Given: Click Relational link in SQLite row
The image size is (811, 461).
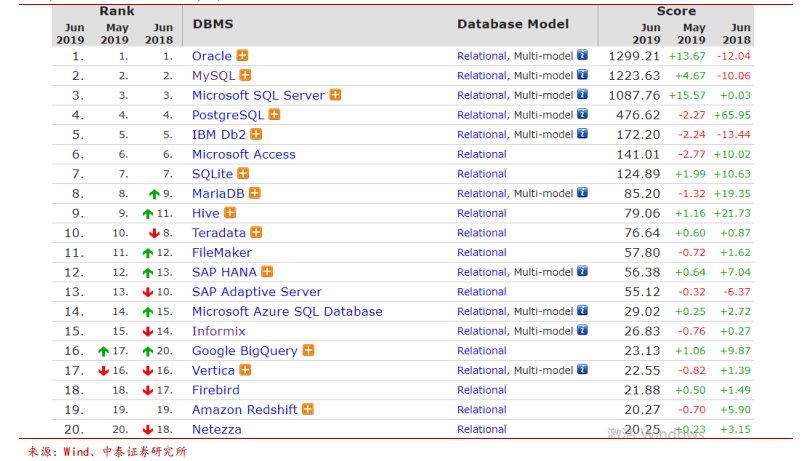Looking at the screenshot, I should tap(482, 174).
